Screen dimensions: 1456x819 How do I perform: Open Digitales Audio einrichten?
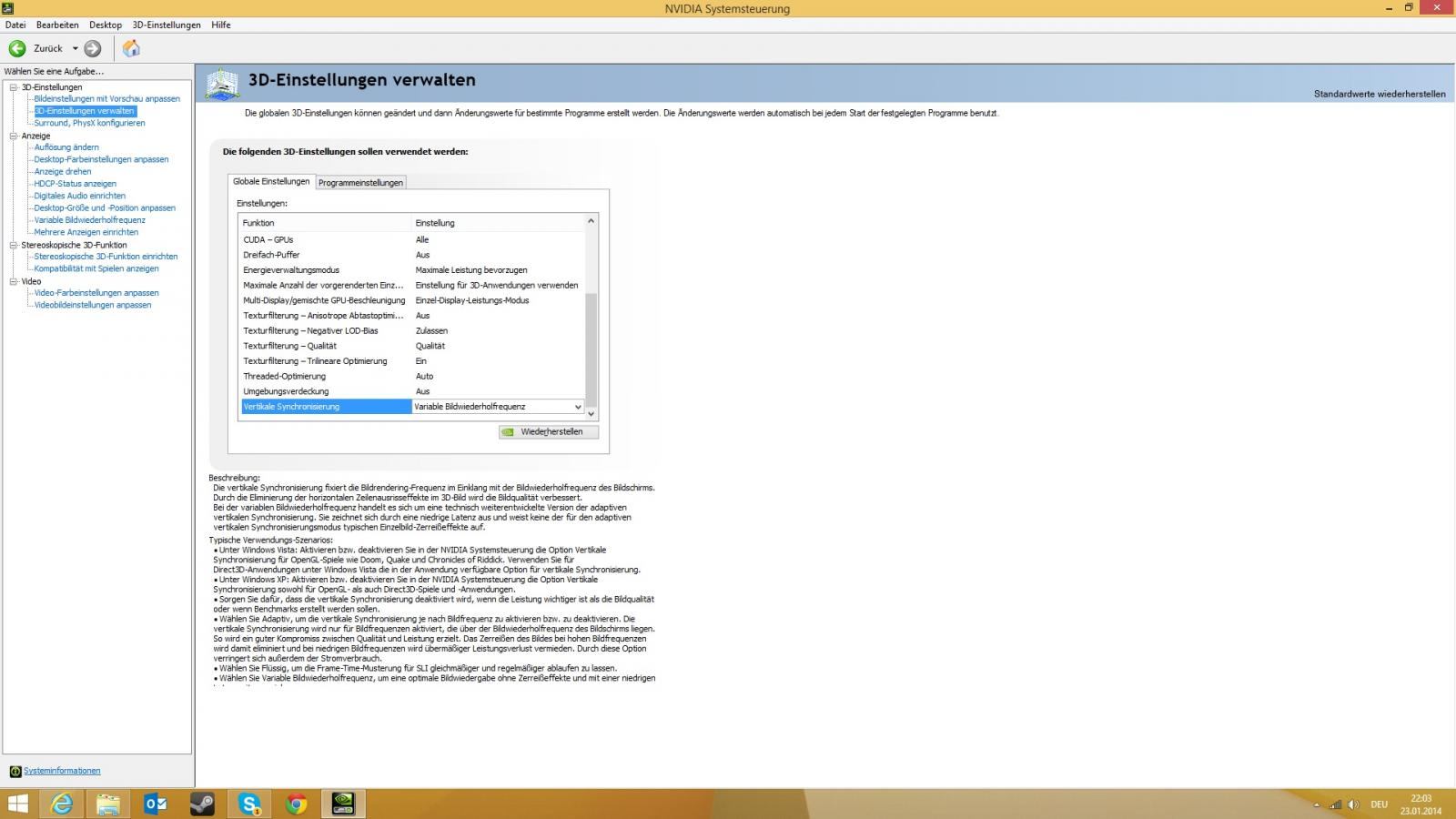click(80, 196)
